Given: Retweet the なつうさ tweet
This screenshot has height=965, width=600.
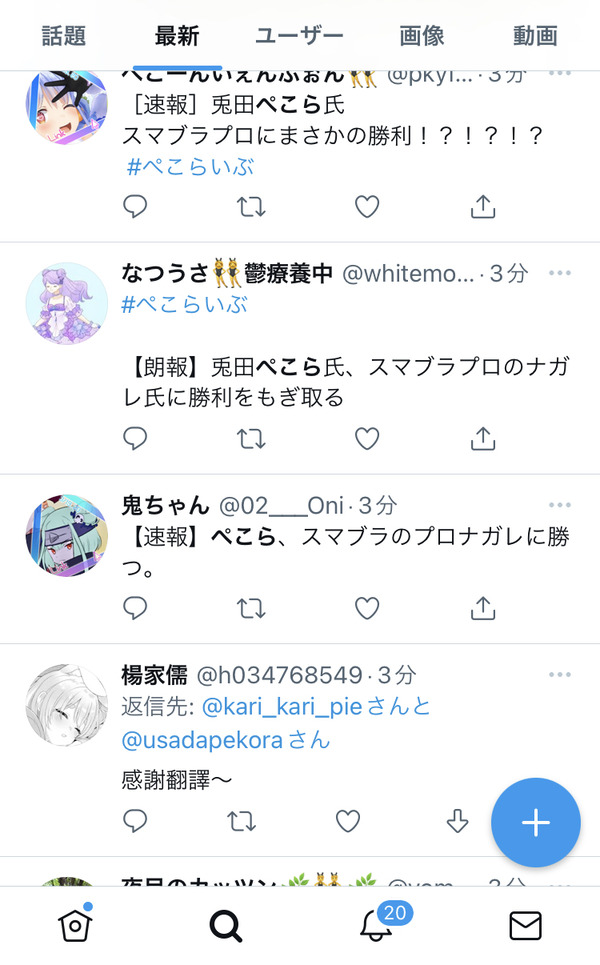Looking at the screenshot, I should (251, 439).
